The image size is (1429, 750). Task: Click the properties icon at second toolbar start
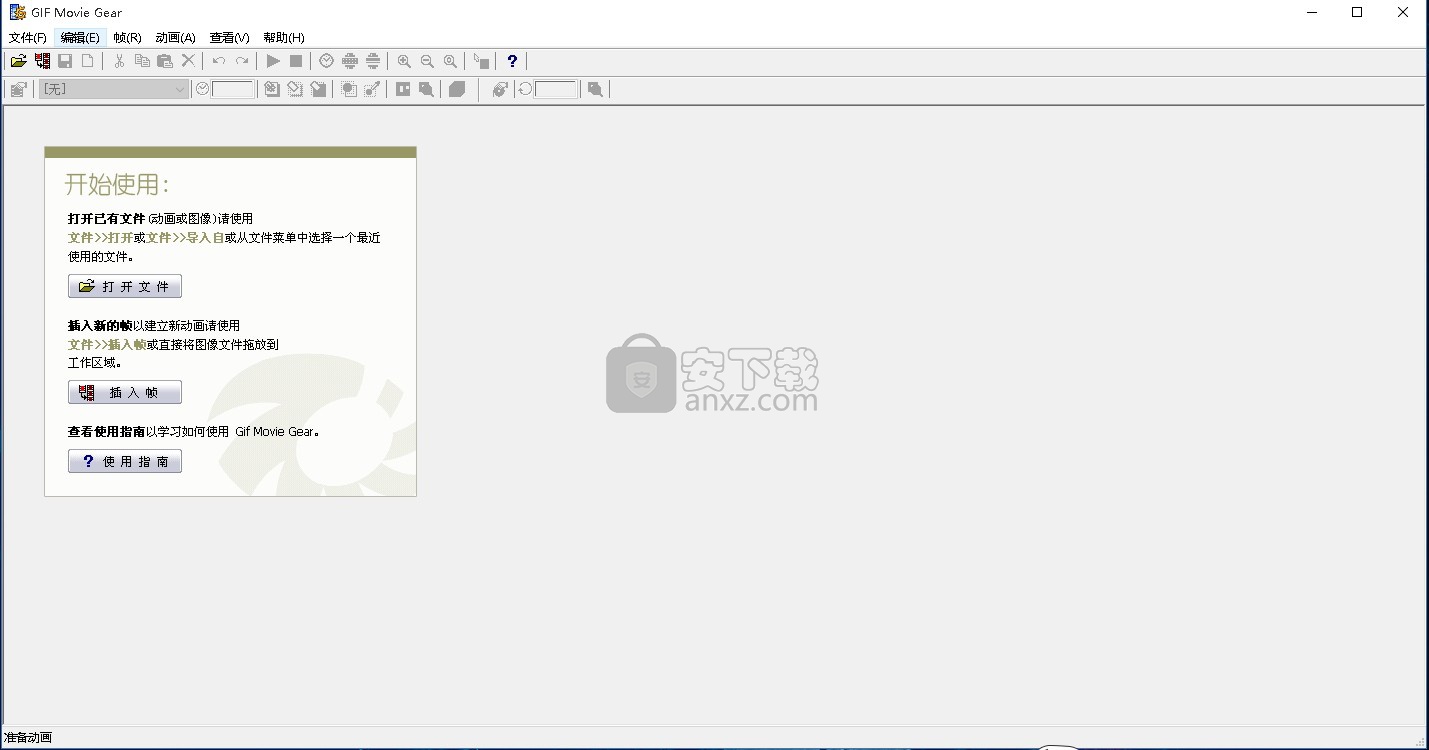pos(18,89)
